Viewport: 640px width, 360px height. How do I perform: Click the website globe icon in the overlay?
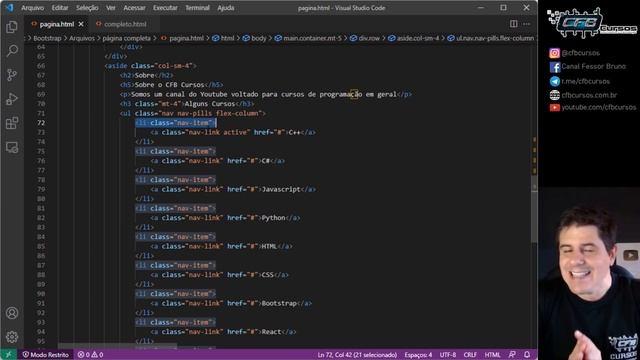click(554, 95)
